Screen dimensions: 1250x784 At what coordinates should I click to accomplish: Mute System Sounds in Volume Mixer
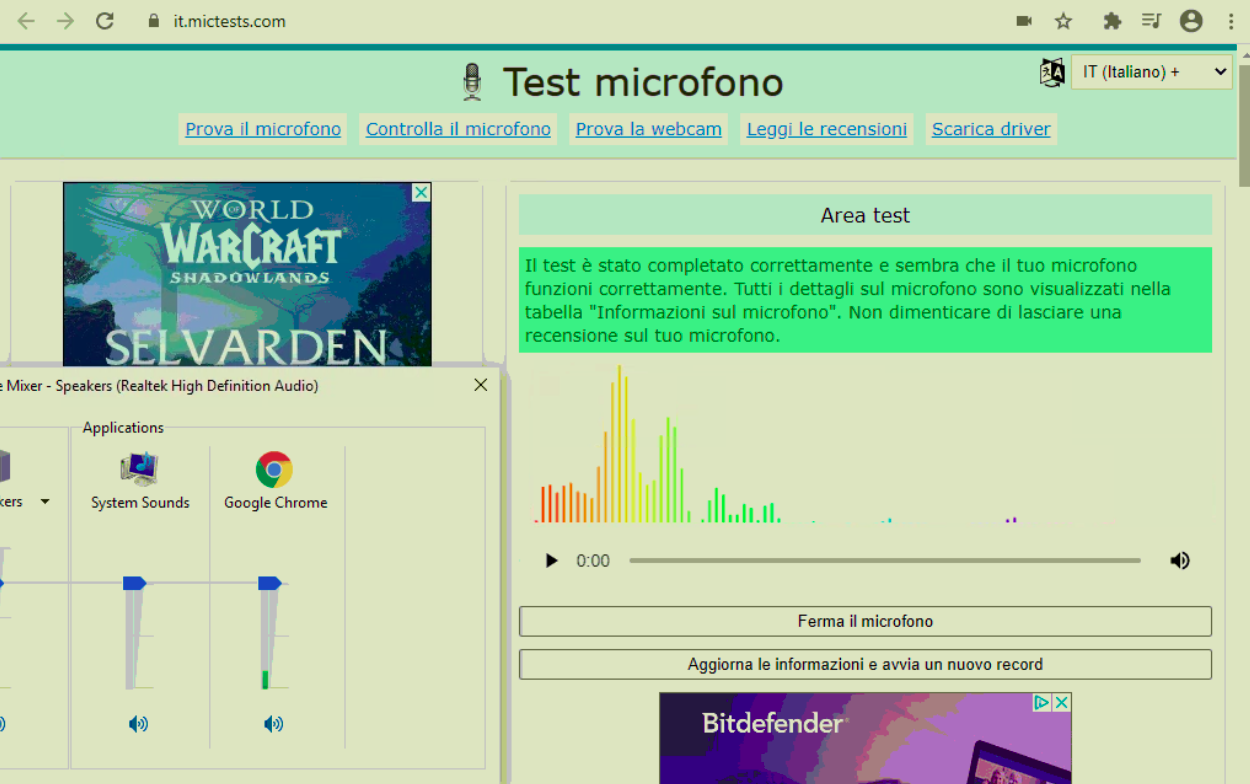[x=138, y=724]
